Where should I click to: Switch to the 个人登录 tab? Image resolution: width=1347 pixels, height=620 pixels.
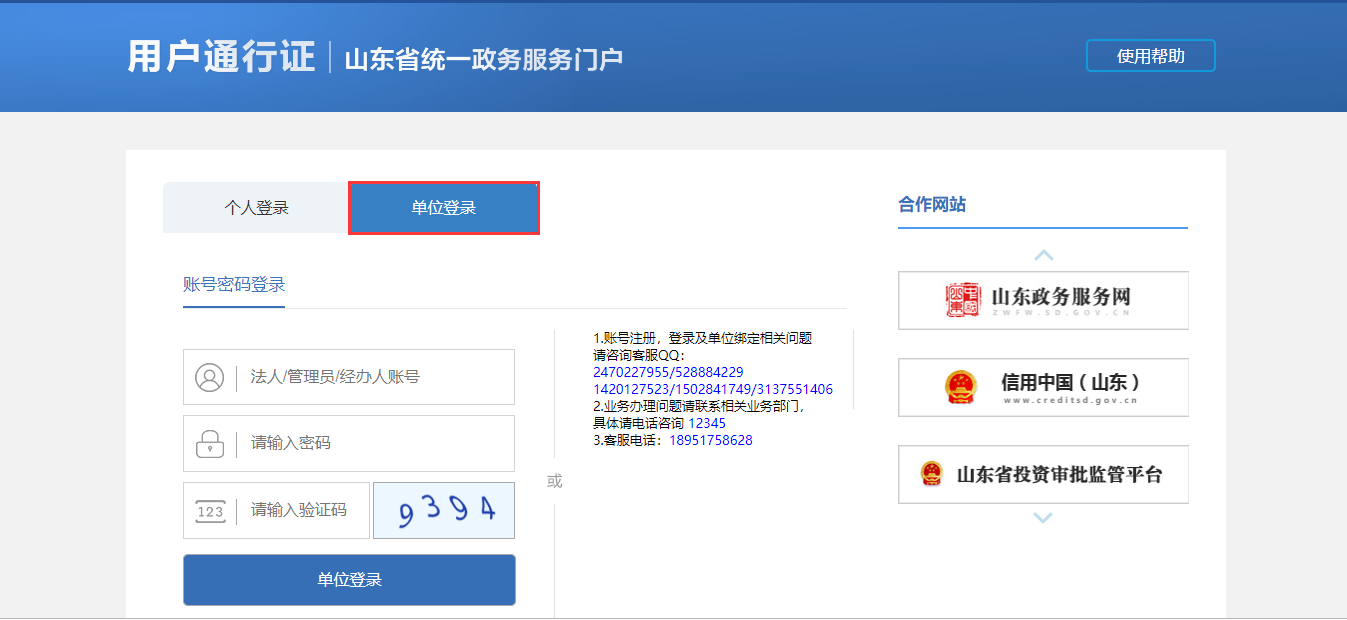point(256,208)
